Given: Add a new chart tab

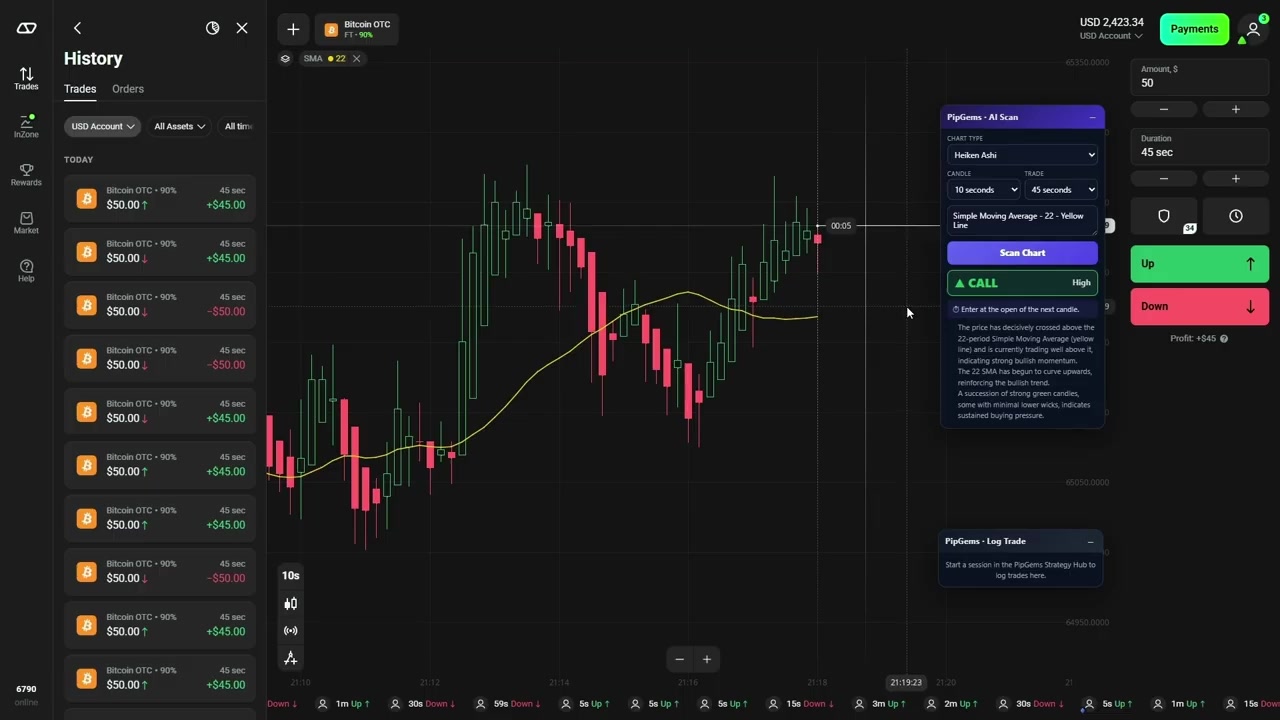Looking at the screenshot, I should (x=293, y=29).
